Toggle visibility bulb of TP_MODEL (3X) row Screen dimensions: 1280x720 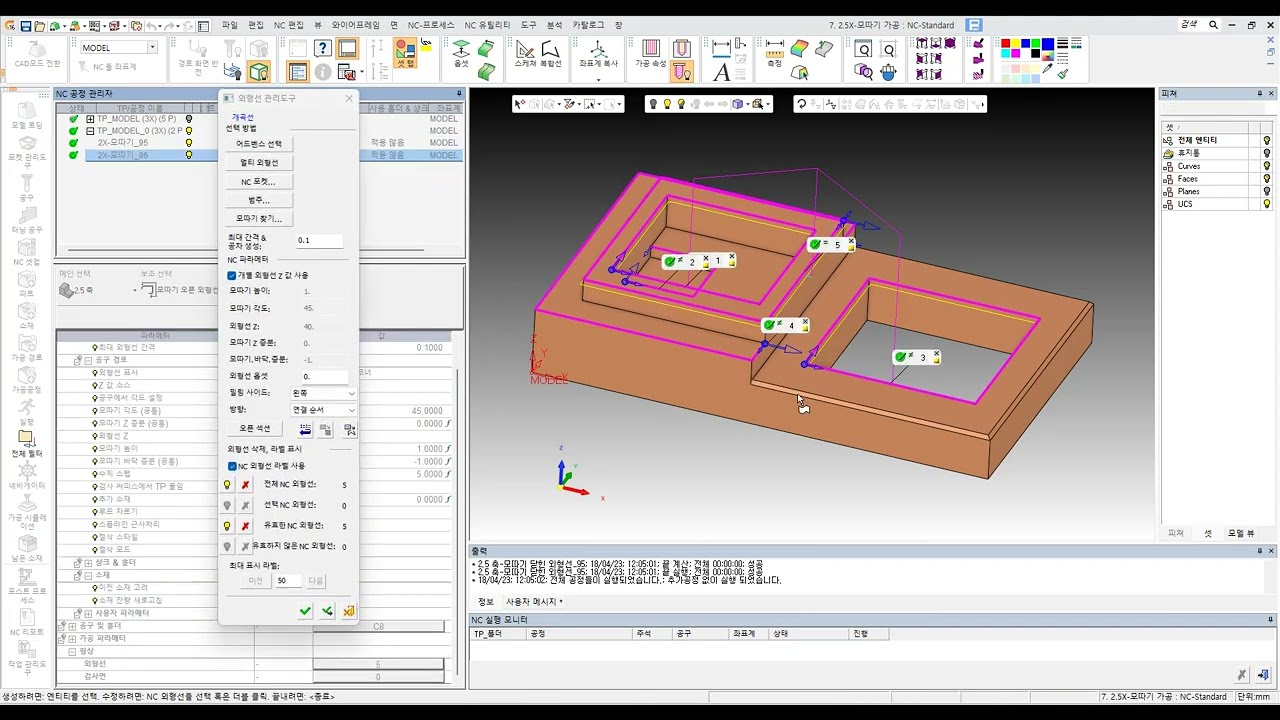coord(189,119)
